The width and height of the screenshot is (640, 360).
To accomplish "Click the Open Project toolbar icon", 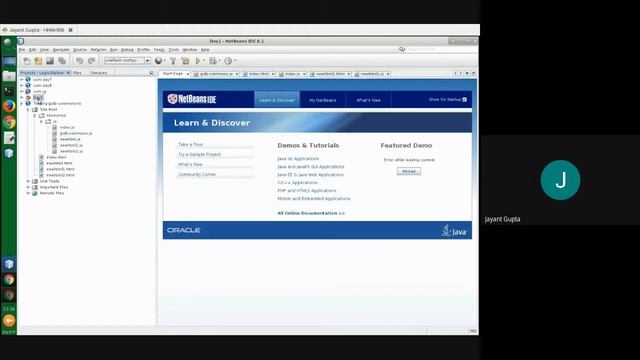I will click(50, 61).
